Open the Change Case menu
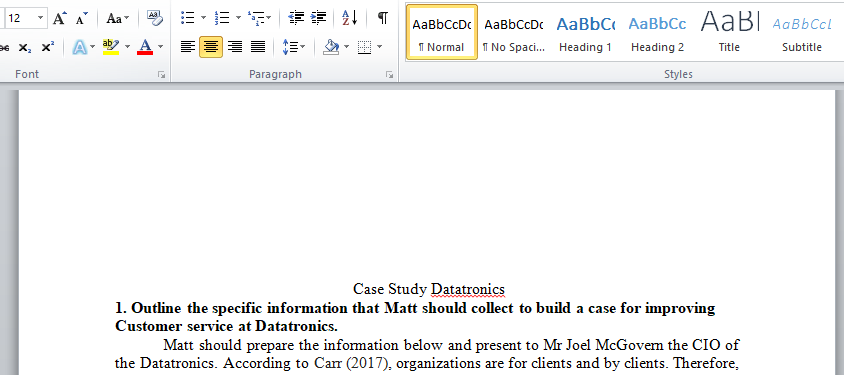Image resolution: width=844 pixels, height=375 pixels. pyautogui.click(x=117, y=18)
